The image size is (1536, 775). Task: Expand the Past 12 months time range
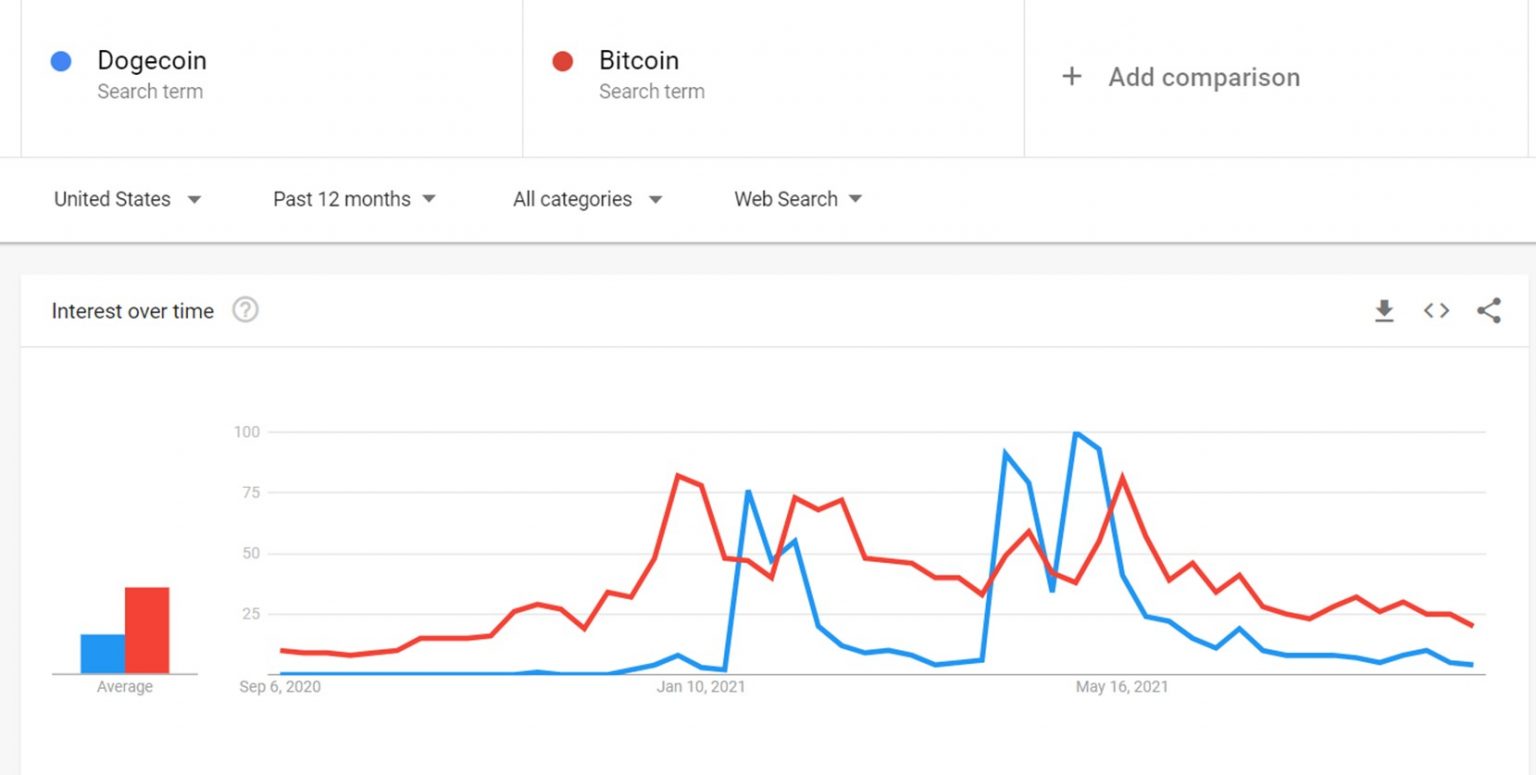coord(354,199)
